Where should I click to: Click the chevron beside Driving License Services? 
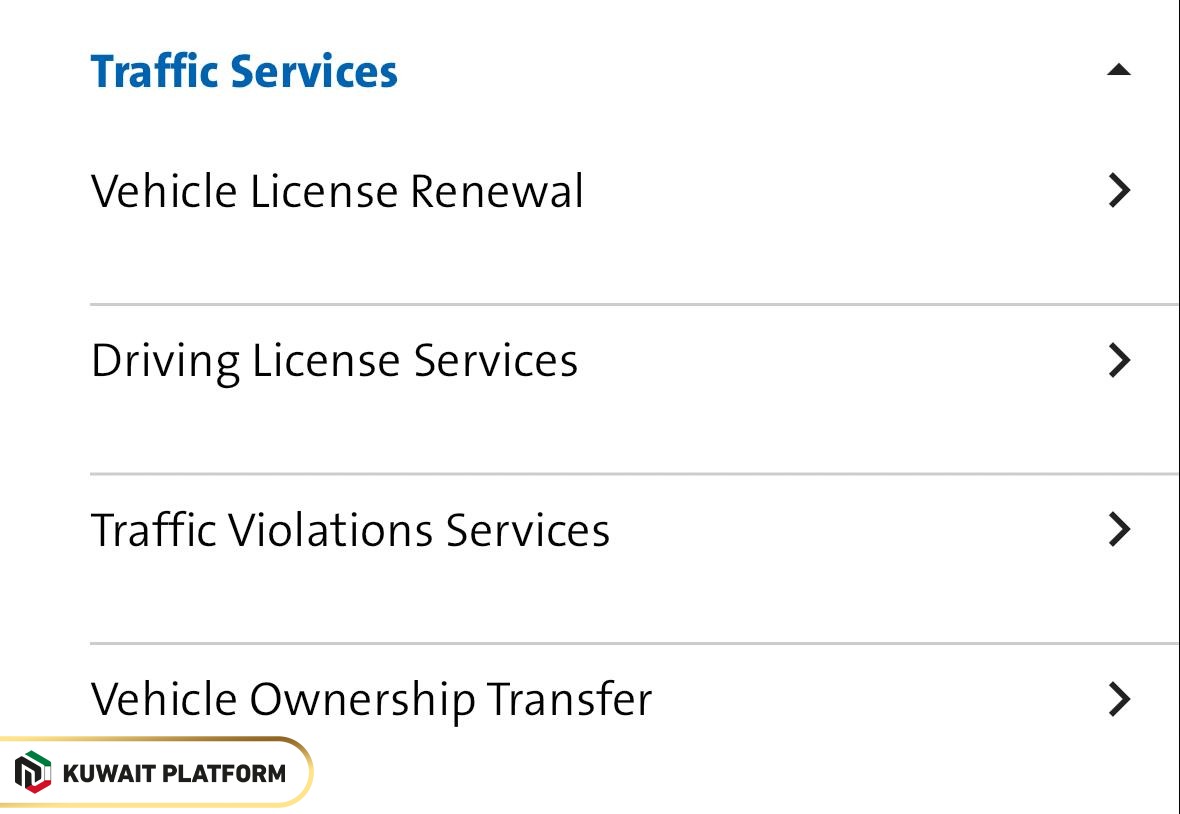click(x=1118, y=360)
